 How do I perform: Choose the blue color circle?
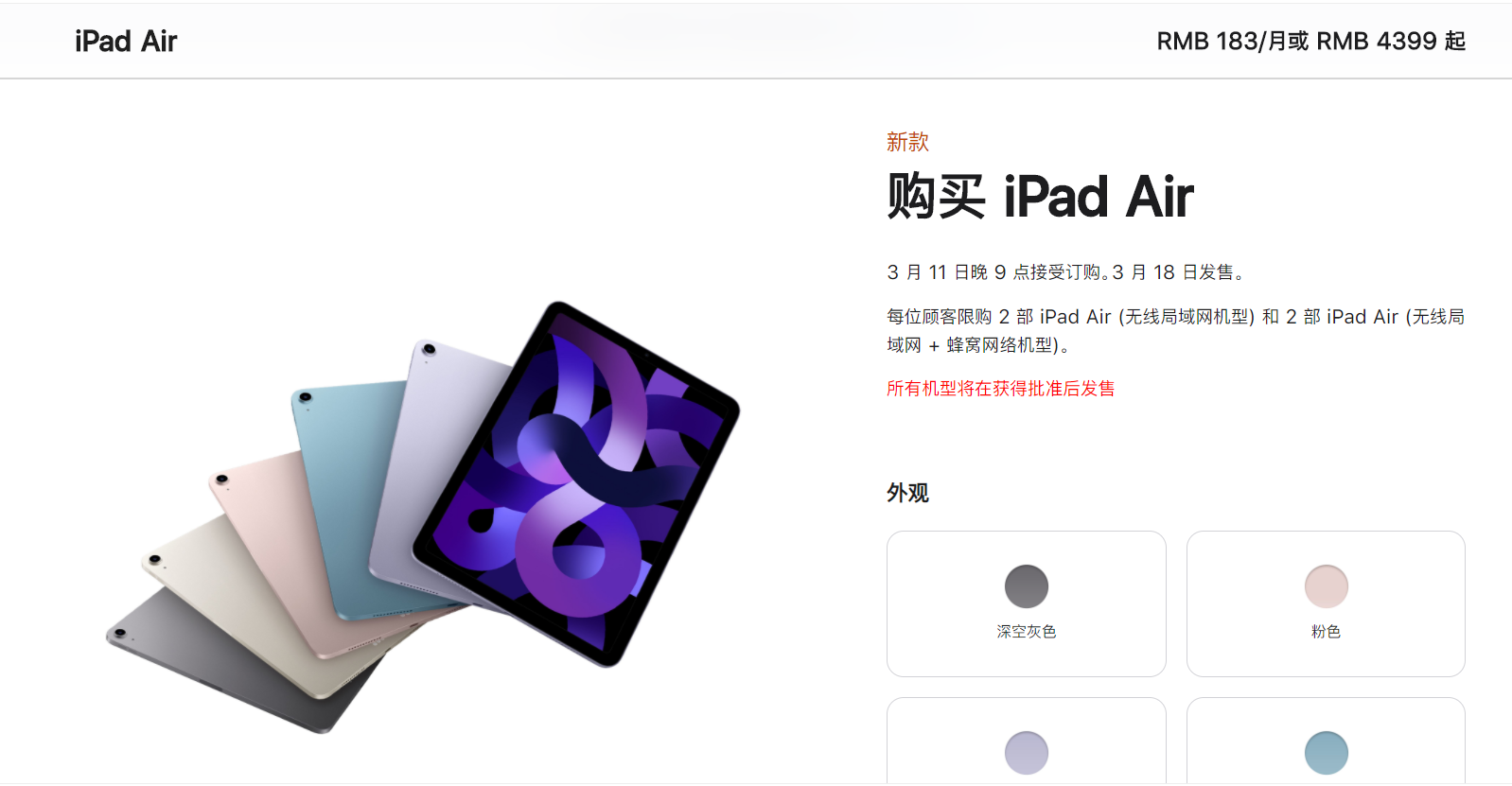1326,753
